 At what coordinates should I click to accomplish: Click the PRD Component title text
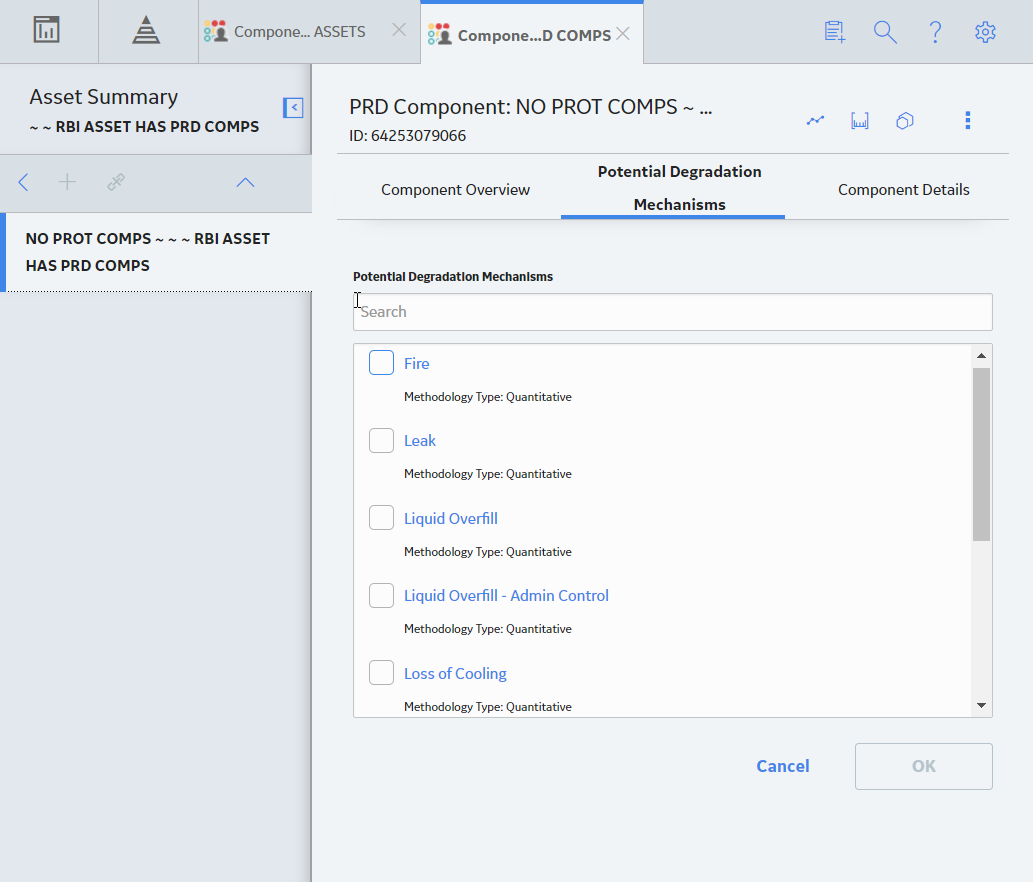coord(530,107)
